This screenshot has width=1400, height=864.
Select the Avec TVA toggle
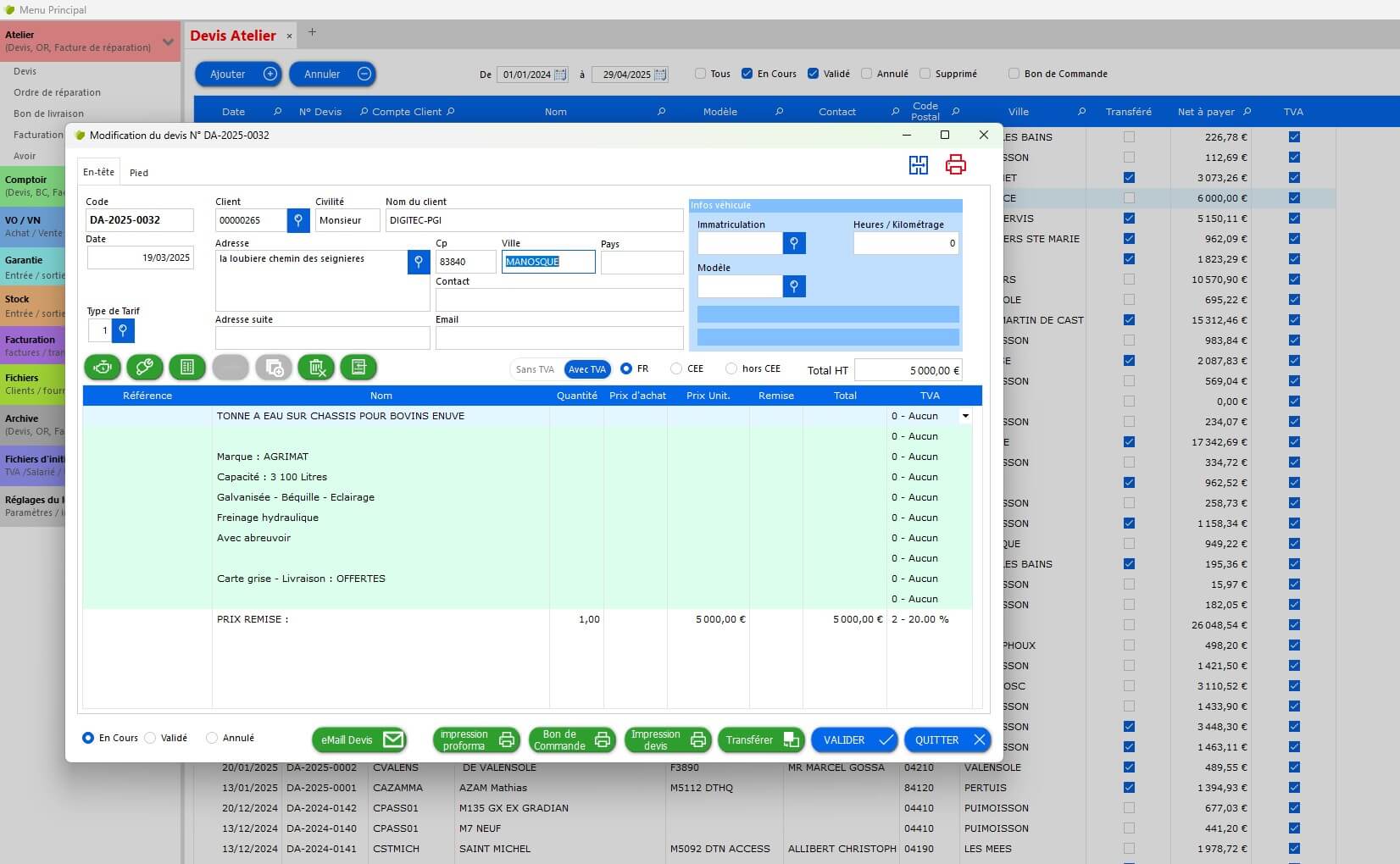(586, 369)
